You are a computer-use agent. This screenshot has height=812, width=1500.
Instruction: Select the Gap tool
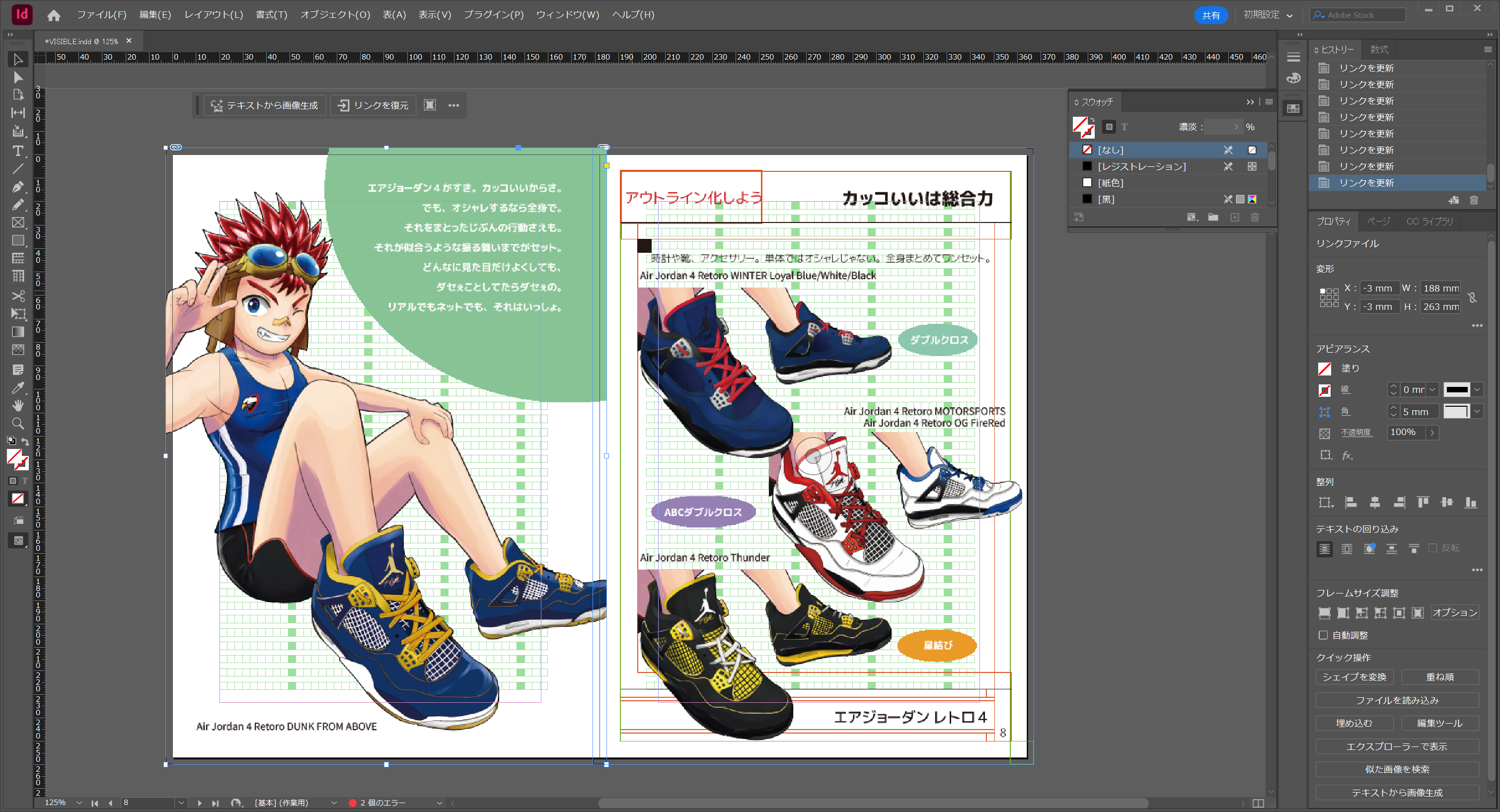coord(18,113)
